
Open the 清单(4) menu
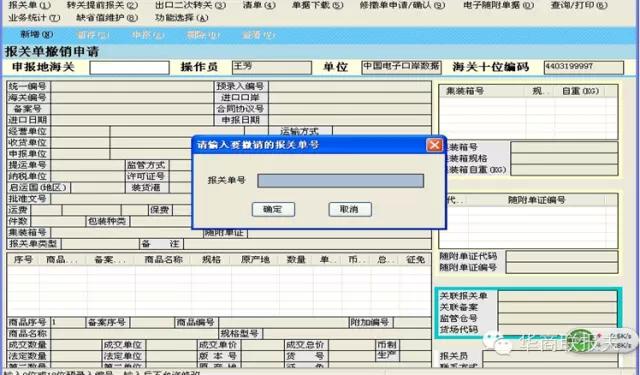tap(259, 5)
